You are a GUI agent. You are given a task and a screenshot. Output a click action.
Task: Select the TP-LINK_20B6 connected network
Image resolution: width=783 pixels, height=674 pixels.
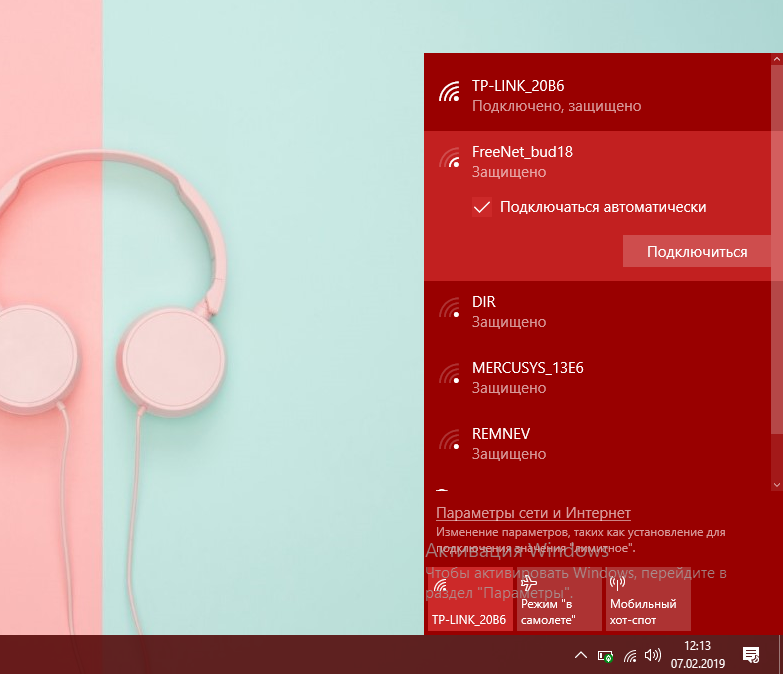coord(597,96)
